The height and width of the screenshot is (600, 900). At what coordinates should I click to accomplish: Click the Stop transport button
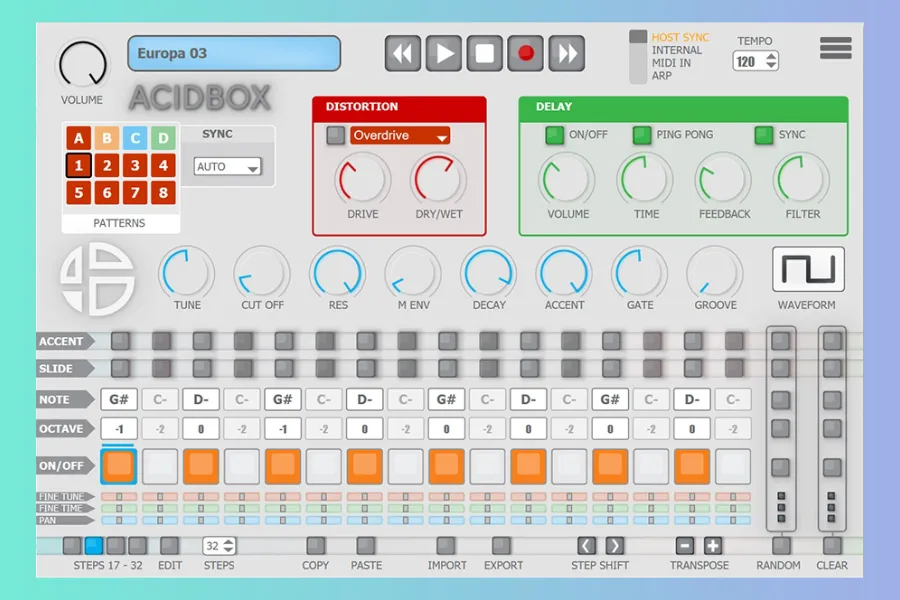[x=485, y=53]
